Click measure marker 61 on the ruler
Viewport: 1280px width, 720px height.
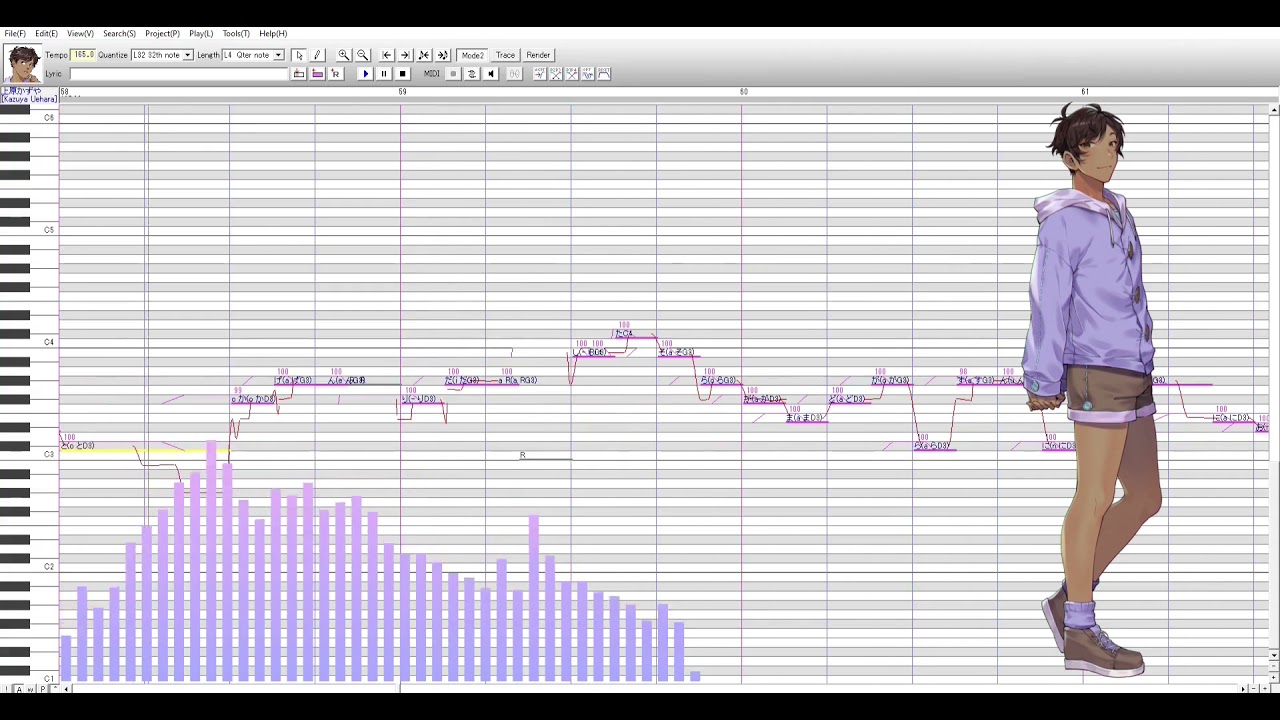click(x=1085, y=92)
